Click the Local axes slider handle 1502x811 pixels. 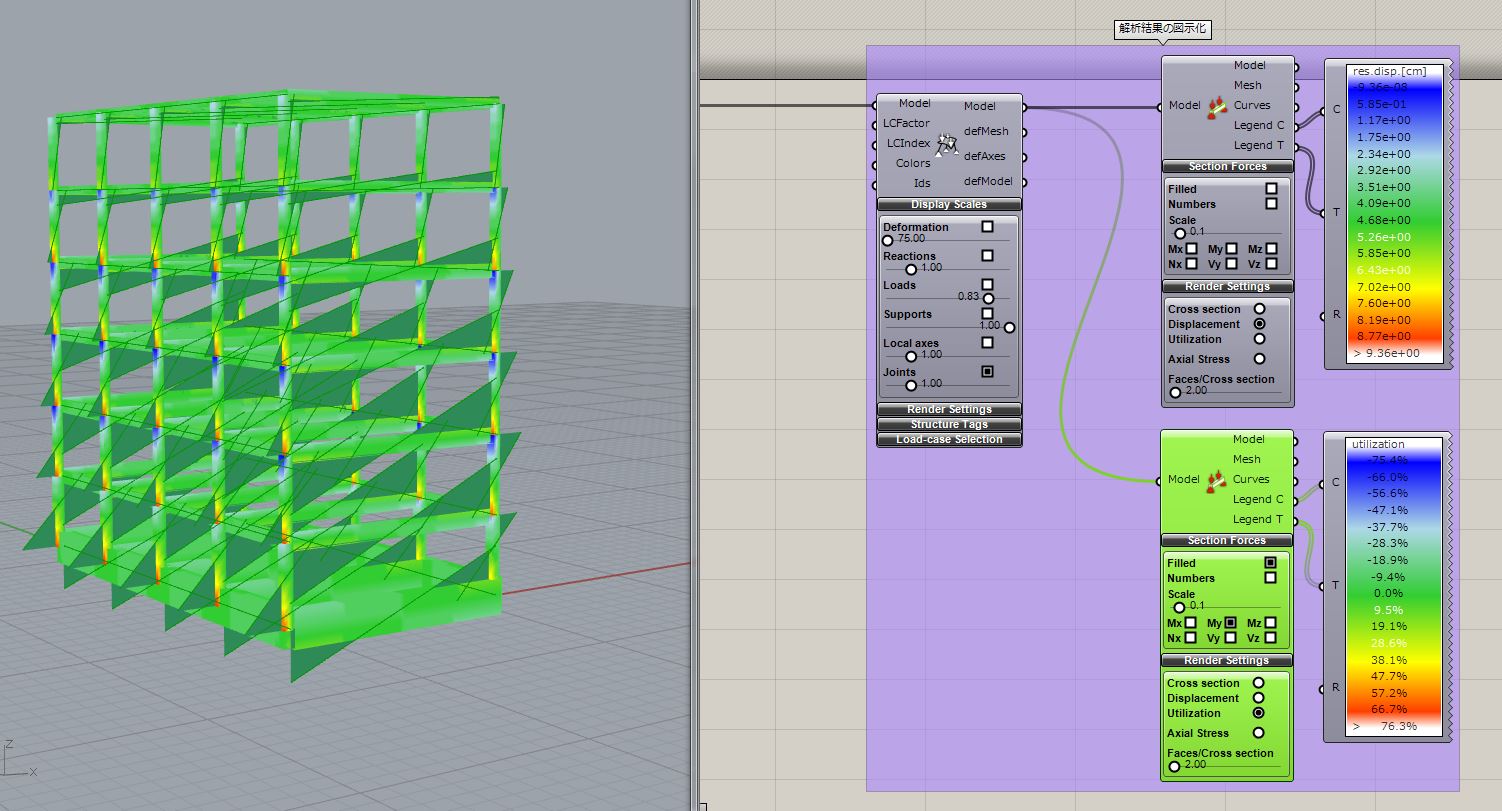click(x=910, y=356)
